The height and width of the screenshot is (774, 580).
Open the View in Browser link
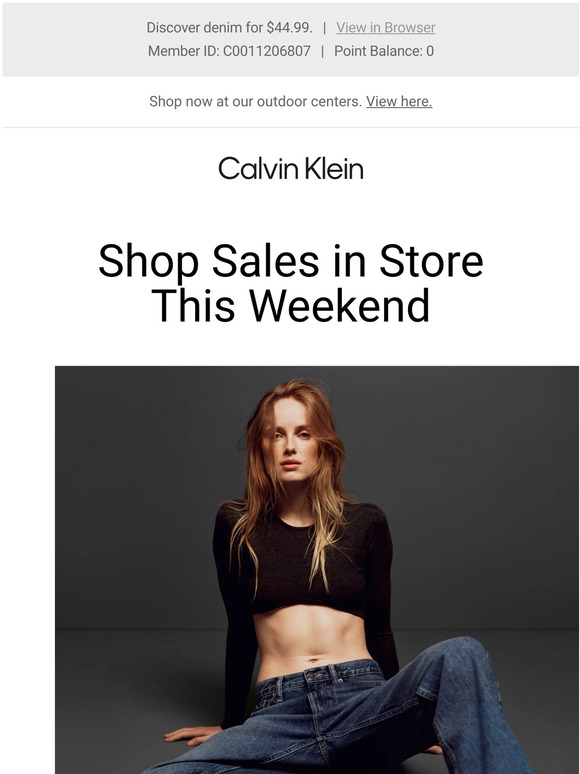[386, 28]
